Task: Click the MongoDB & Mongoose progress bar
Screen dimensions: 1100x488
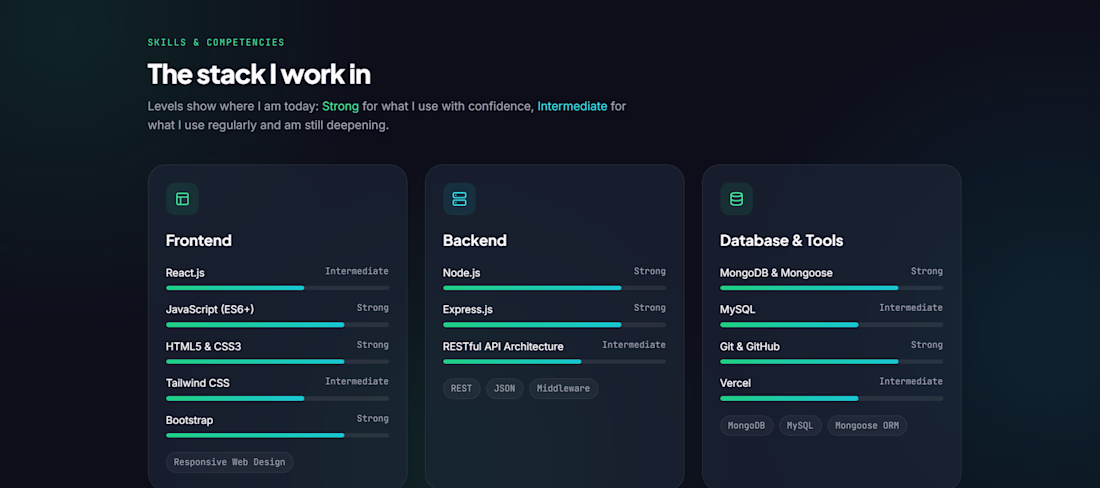Action: click(x=831, y=288)
